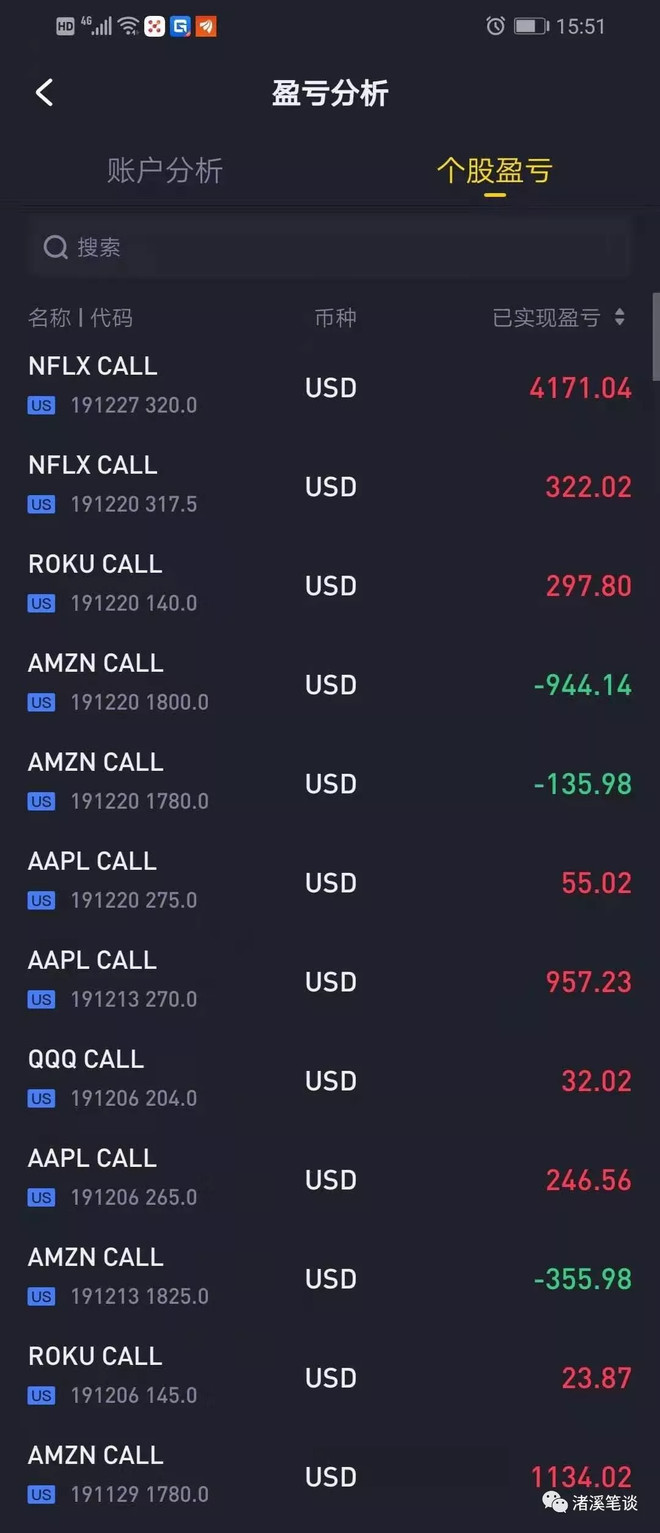Tap the -355.98 loss value
This screenshot has width=660, height=1533.
(582, 1279)
